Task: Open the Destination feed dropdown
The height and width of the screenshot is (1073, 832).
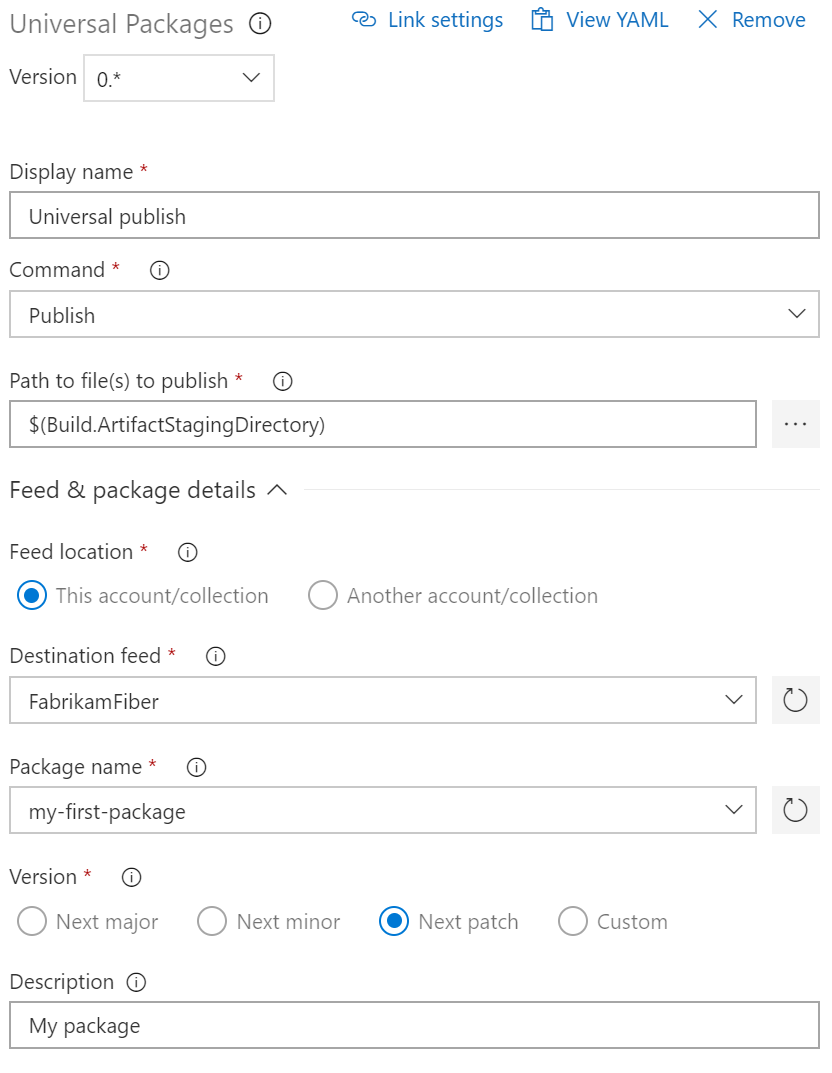Action: tap(733, 700)
